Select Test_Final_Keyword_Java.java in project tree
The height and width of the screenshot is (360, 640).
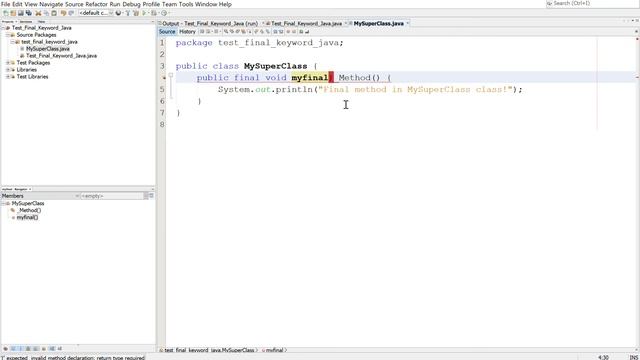[x=62, y=56]
